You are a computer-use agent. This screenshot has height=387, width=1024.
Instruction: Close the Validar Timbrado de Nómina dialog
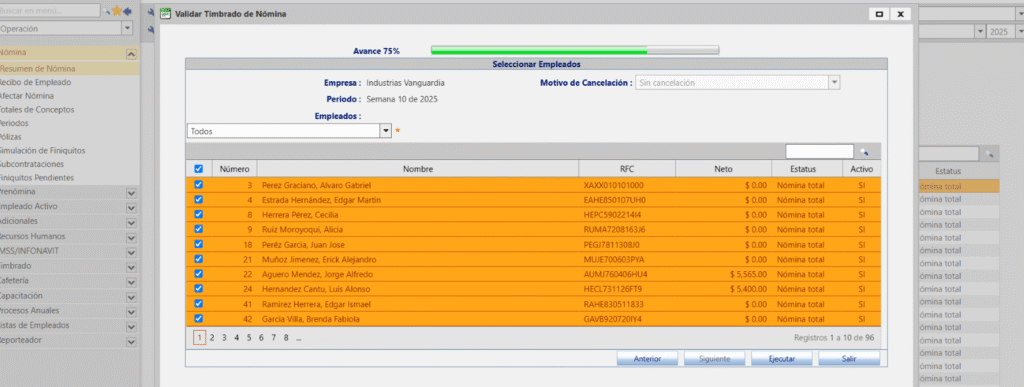coord(901,14)
